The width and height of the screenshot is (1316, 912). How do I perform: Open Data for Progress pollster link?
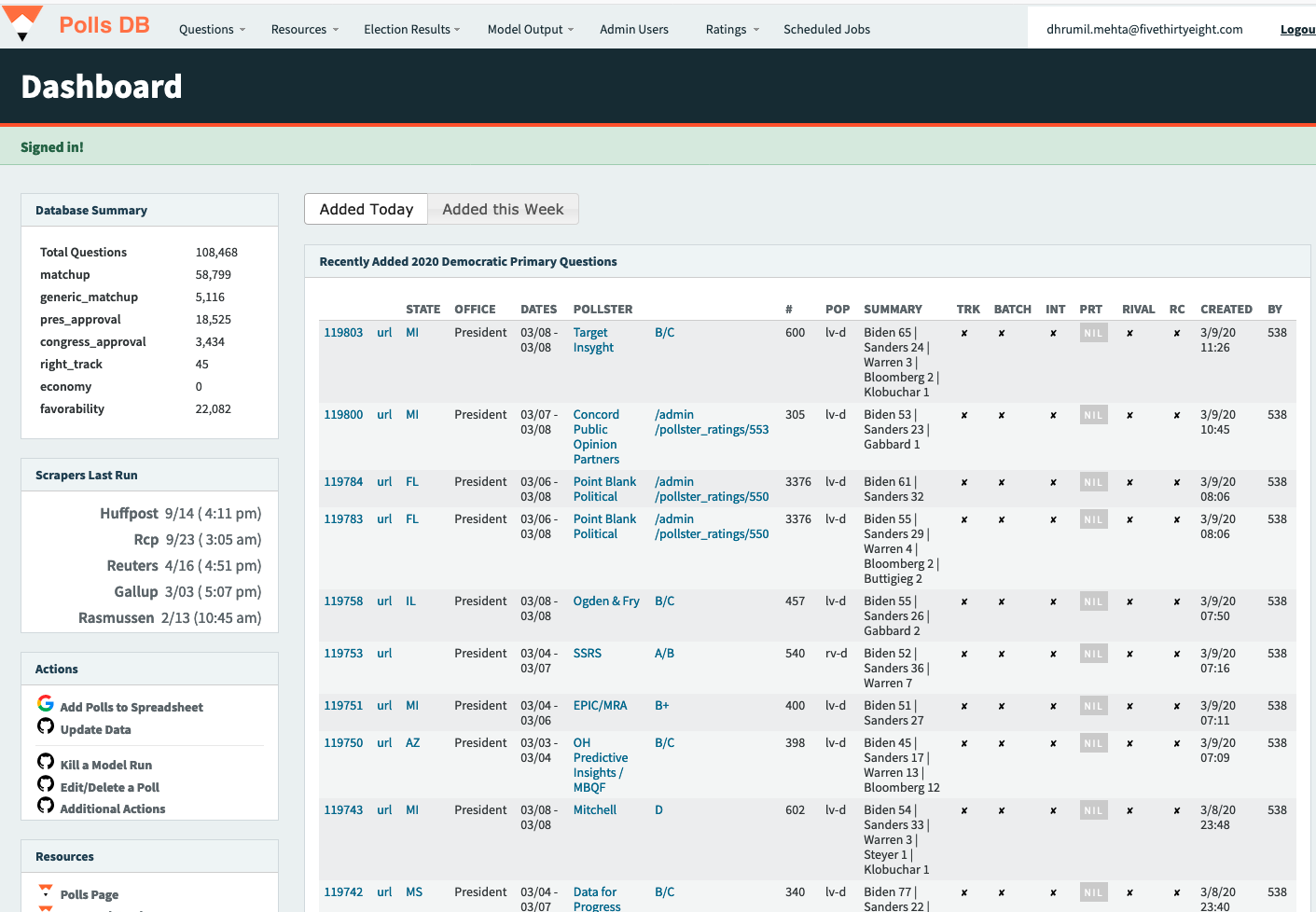[x=597, y=900]
